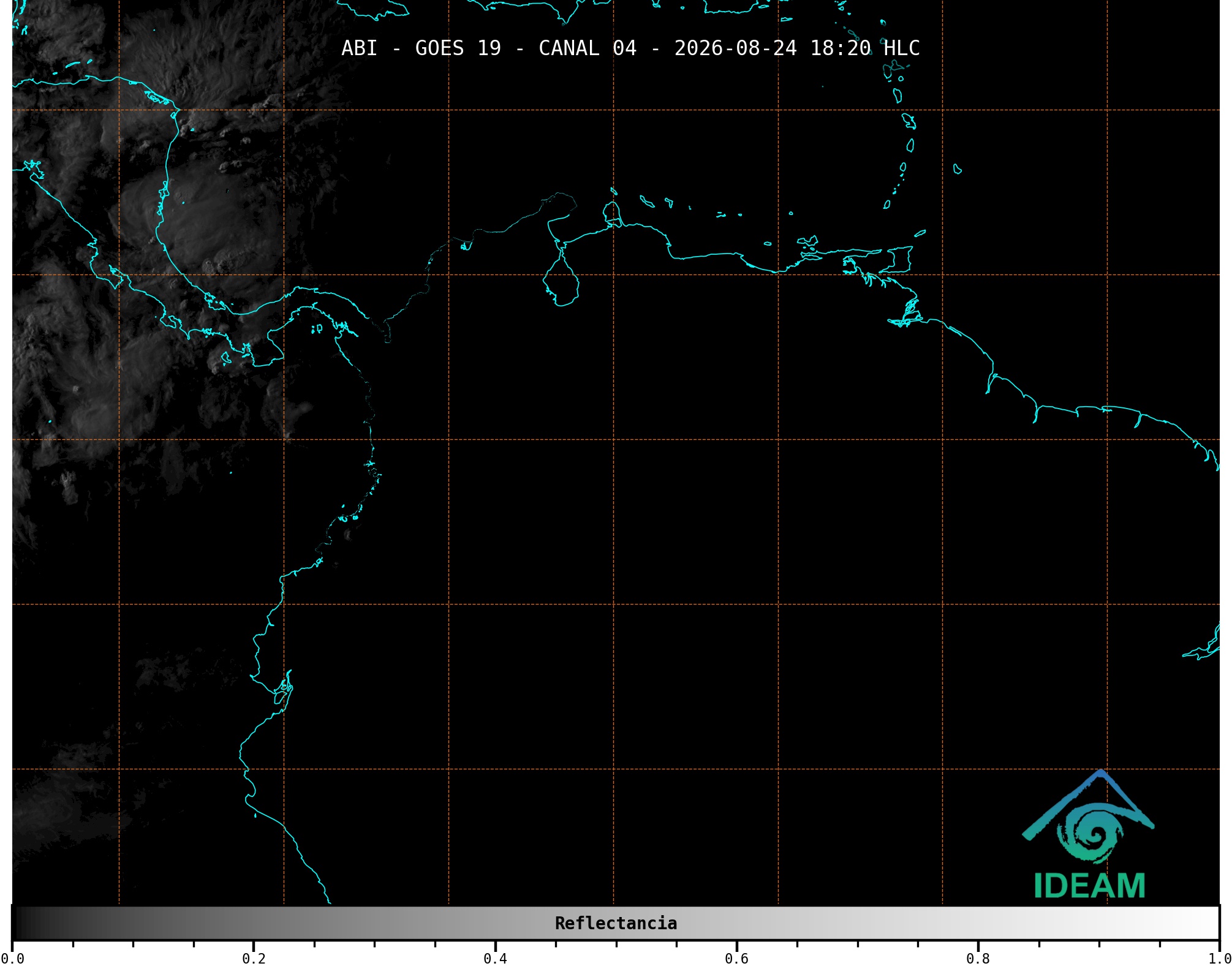Click the colorbar tick label 0.0

(13, 959)
